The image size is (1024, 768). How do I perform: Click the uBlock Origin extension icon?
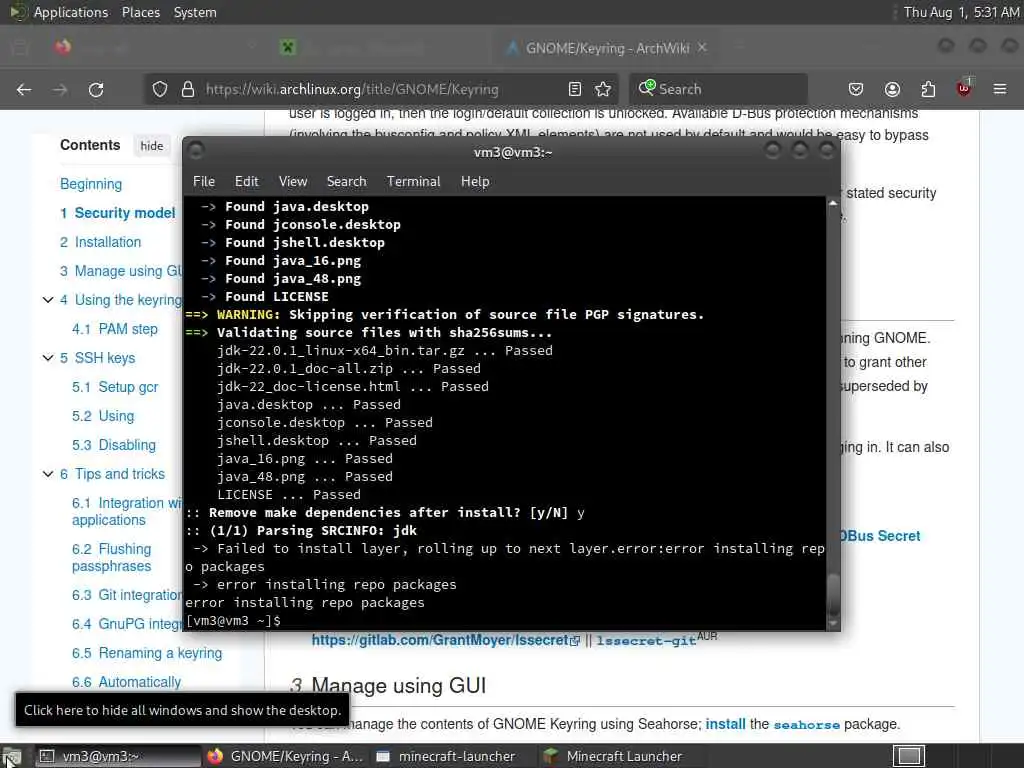tap(964, 88)
